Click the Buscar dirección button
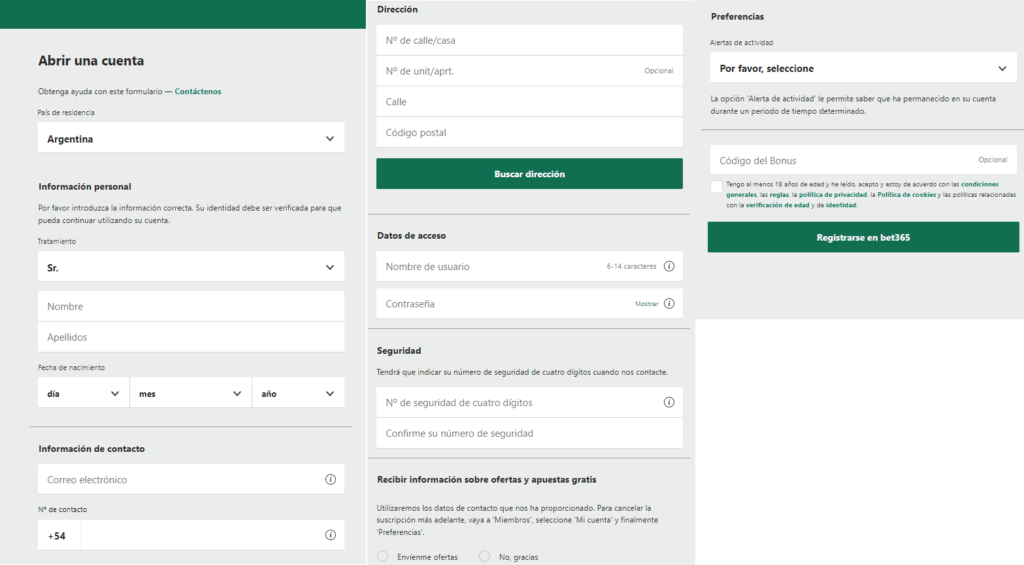The width and height of the screenshot is (1024, 565). coord(530,174)
